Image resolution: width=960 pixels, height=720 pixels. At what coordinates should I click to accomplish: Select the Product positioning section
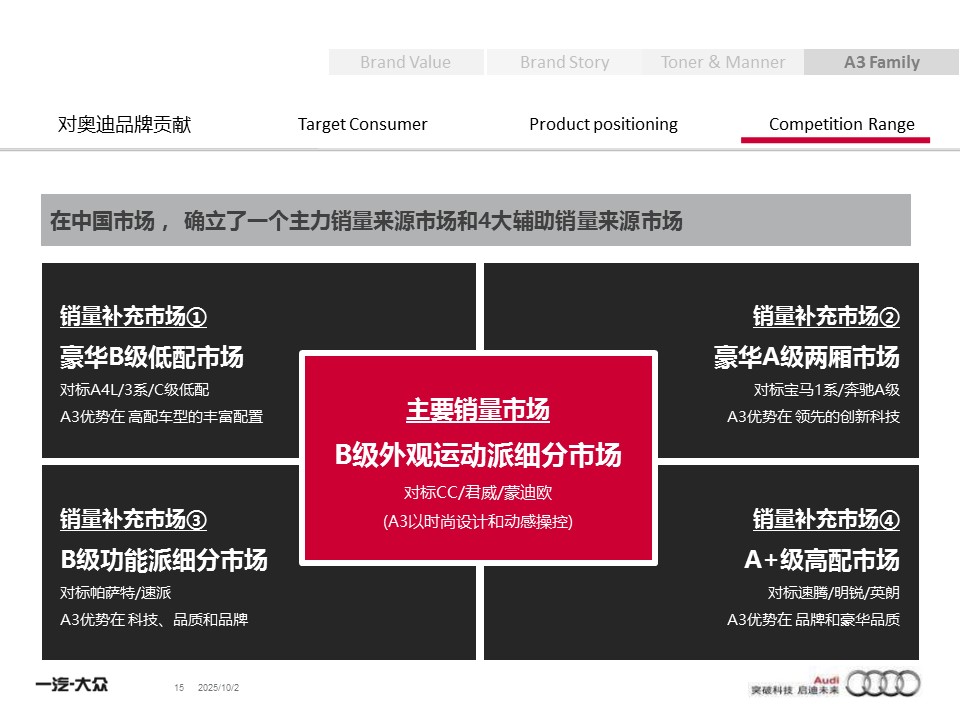tap(603, 125)
